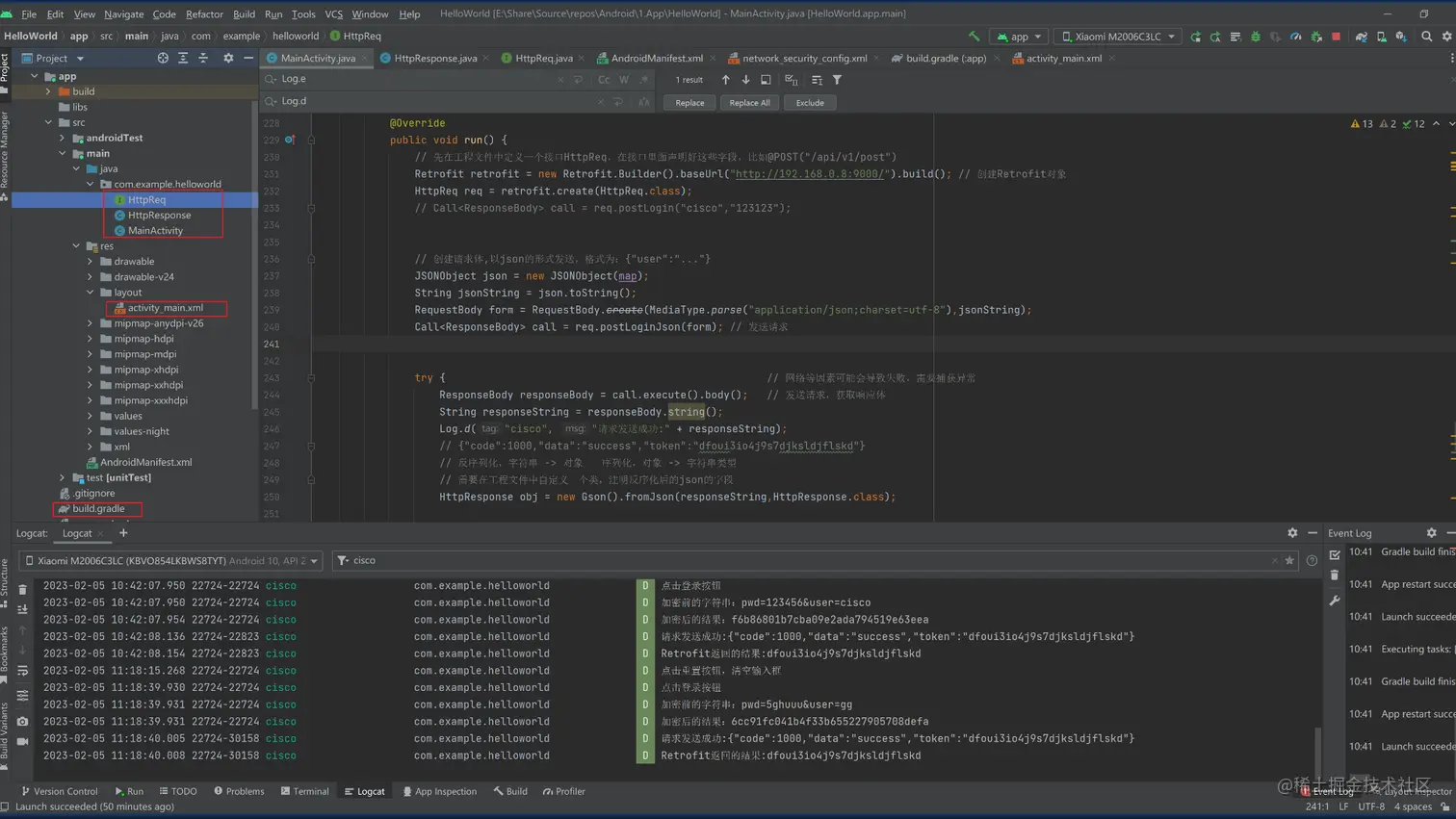Image resolution: width=1456 pixels, height=819 pixels.
Task: Start screen recording from the Logcat sidebar
Action: tap(23, 741)
